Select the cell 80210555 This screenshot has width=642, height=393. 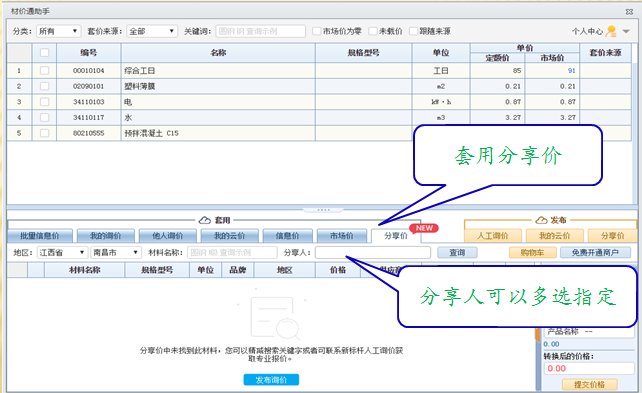point(88,133)
